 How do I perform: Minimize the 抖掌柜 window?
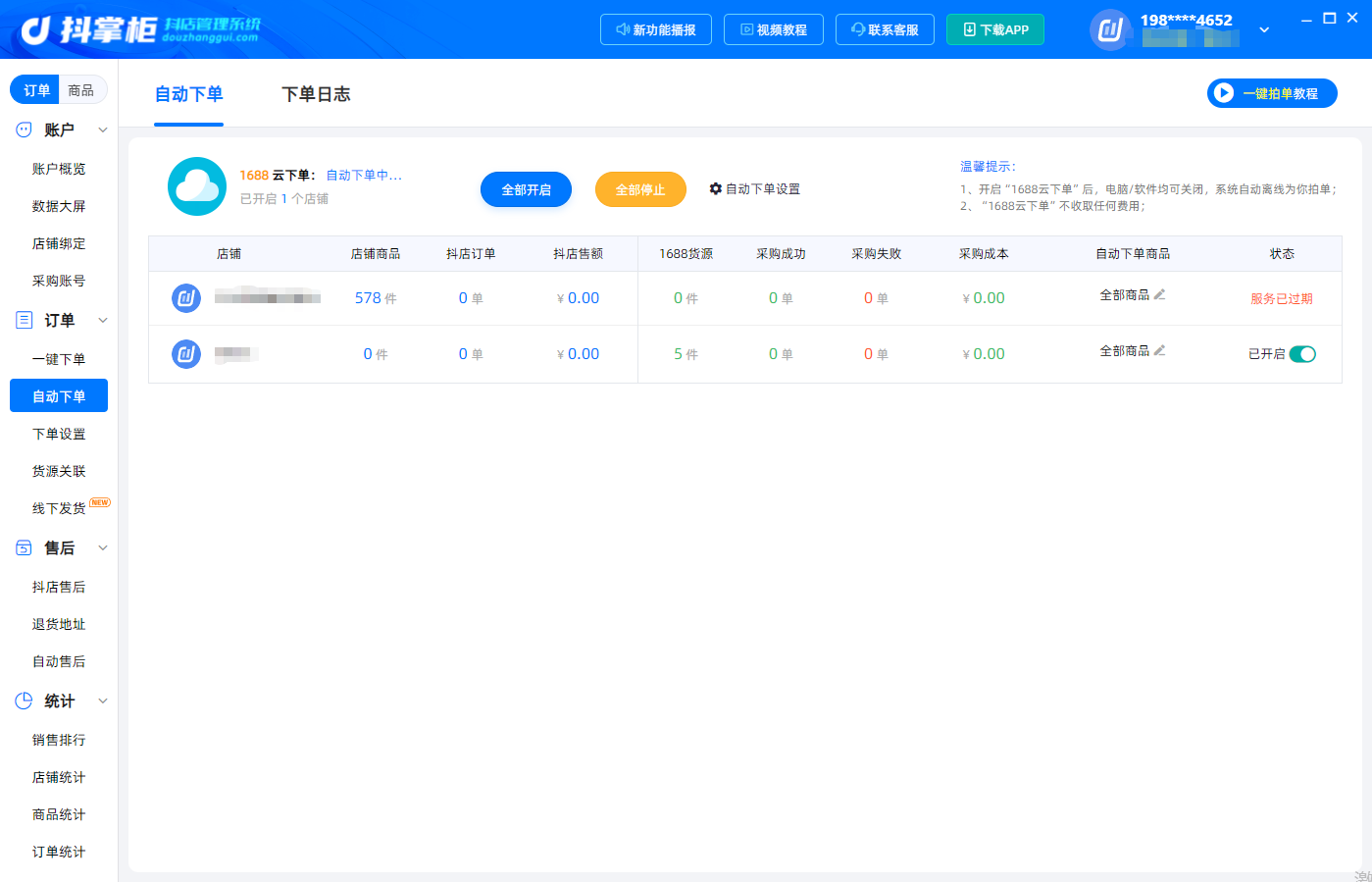(1306, 19)
